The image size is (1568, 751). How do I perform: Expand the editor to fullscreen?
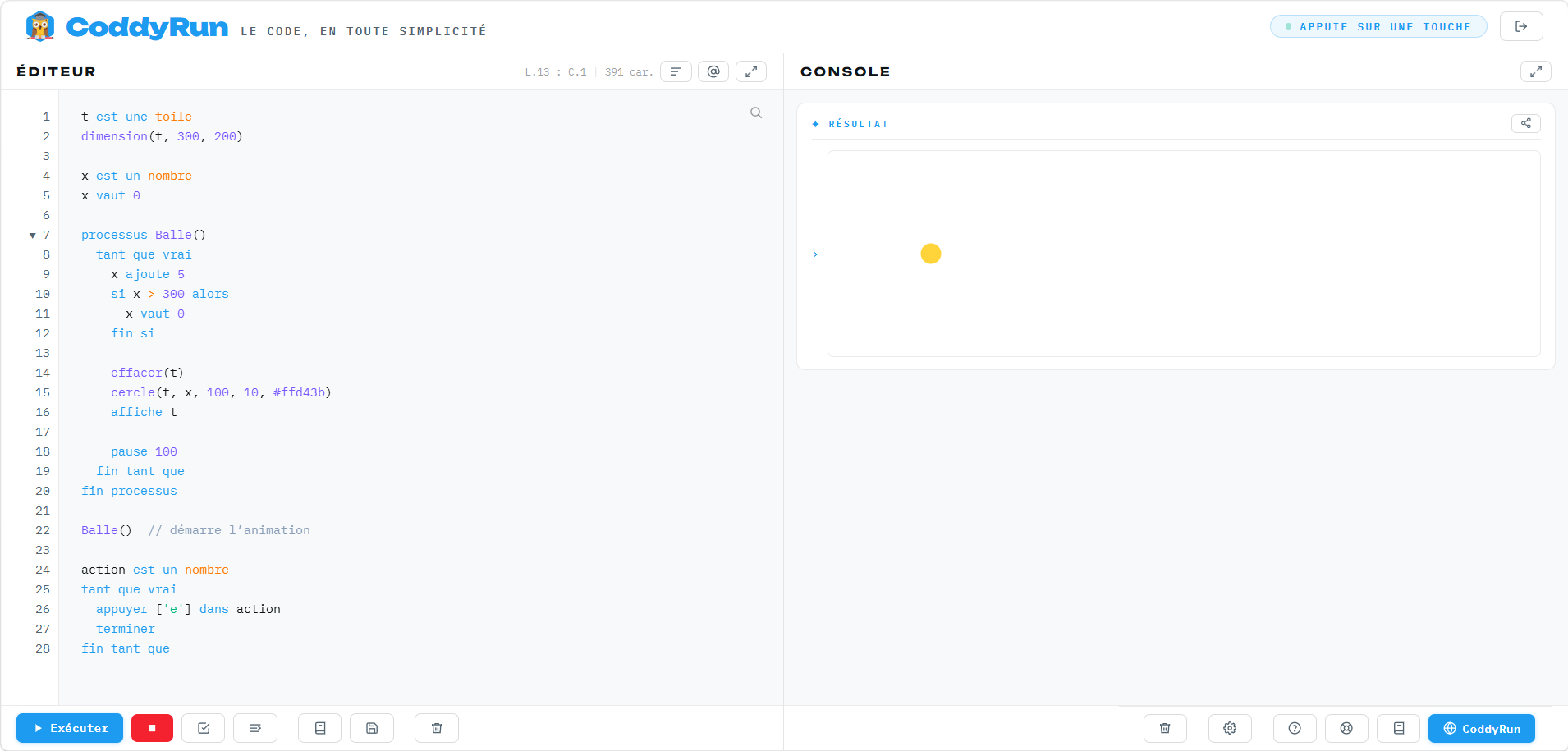point(751,71)
